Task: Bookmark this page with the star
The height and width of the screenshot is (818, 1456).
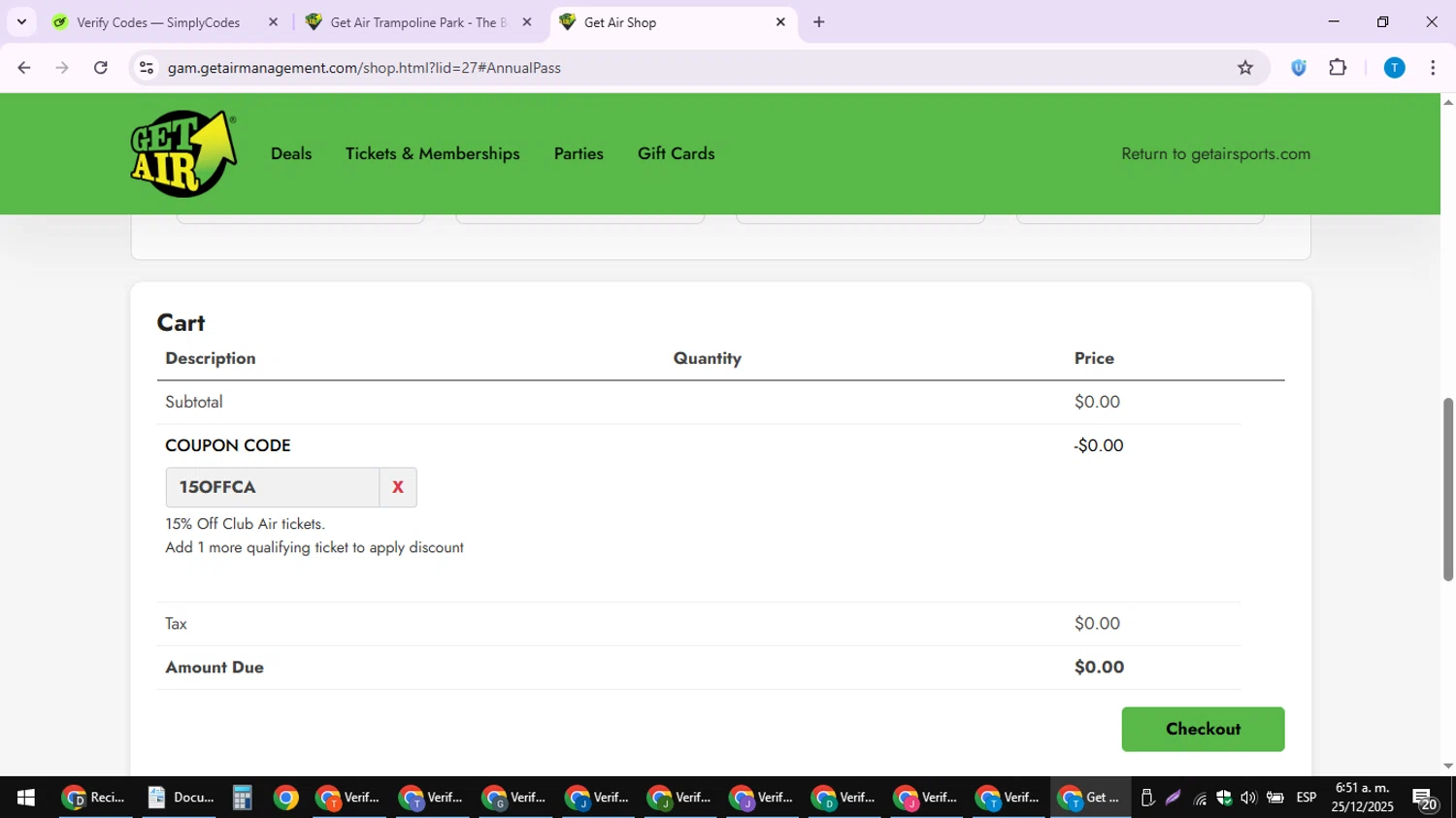Action: (x=1245, y=68)
